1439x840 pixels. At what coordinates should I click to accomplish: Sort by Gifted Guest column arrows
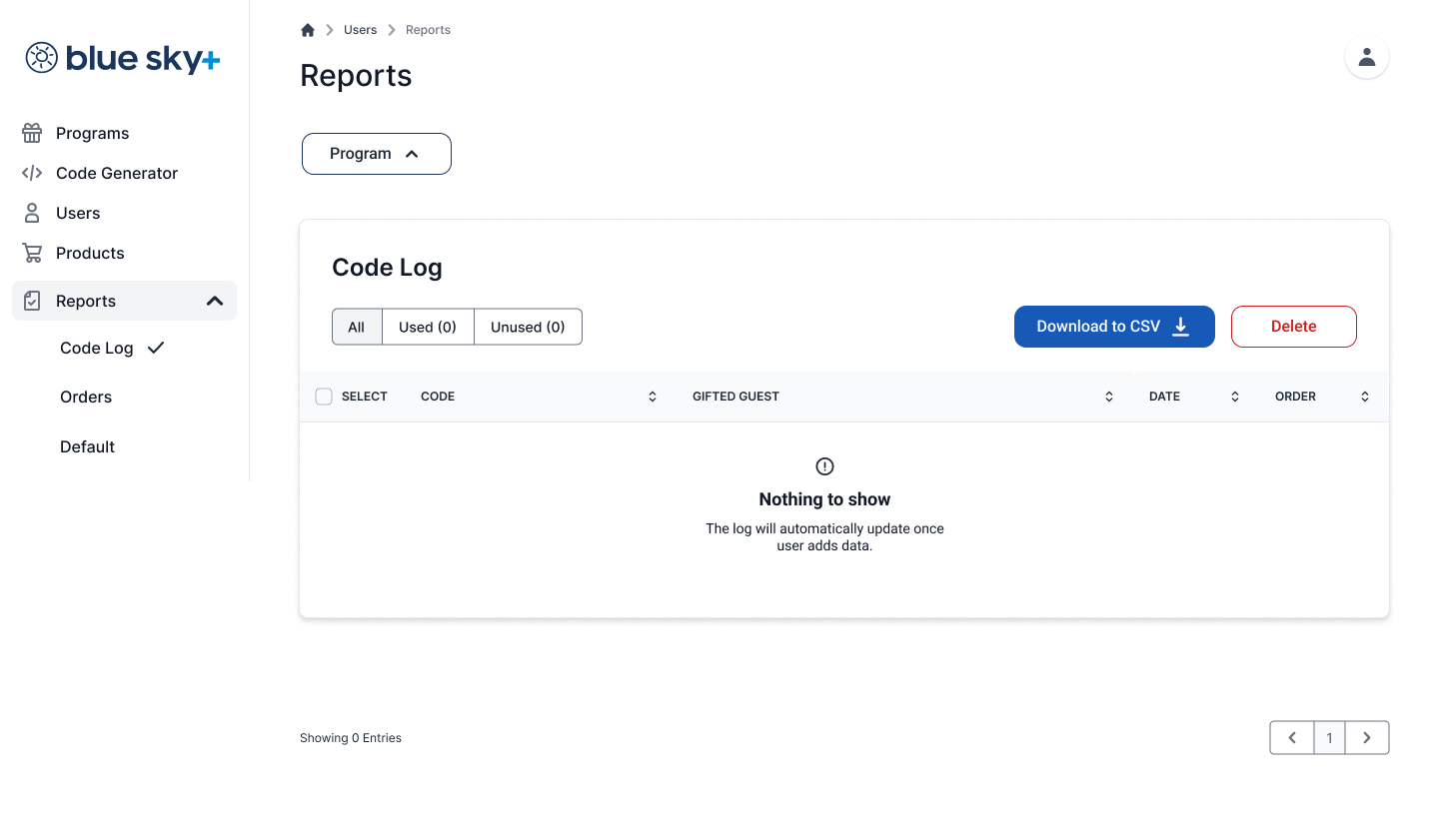1109,397
